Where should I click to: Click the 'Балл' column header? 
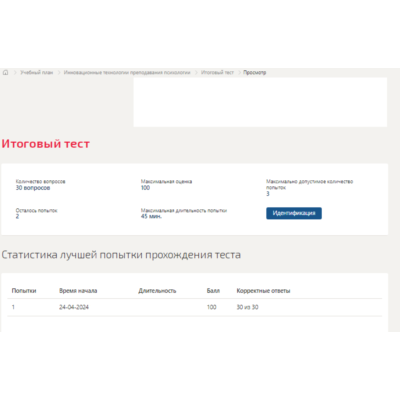pyautogui.click(x=213, y=291)
